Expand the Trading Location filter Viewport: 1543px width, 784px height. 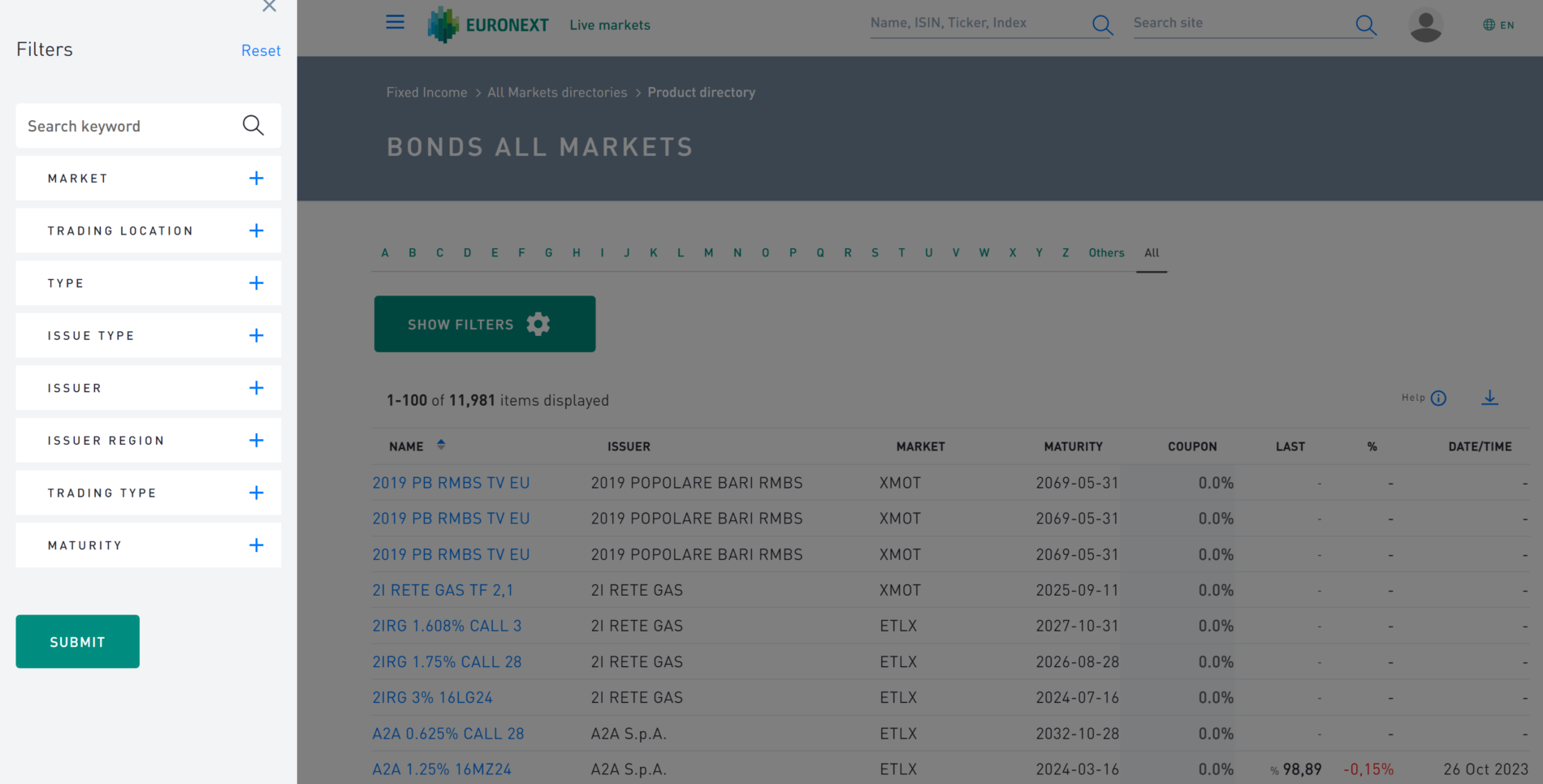[x=256, y=231]
